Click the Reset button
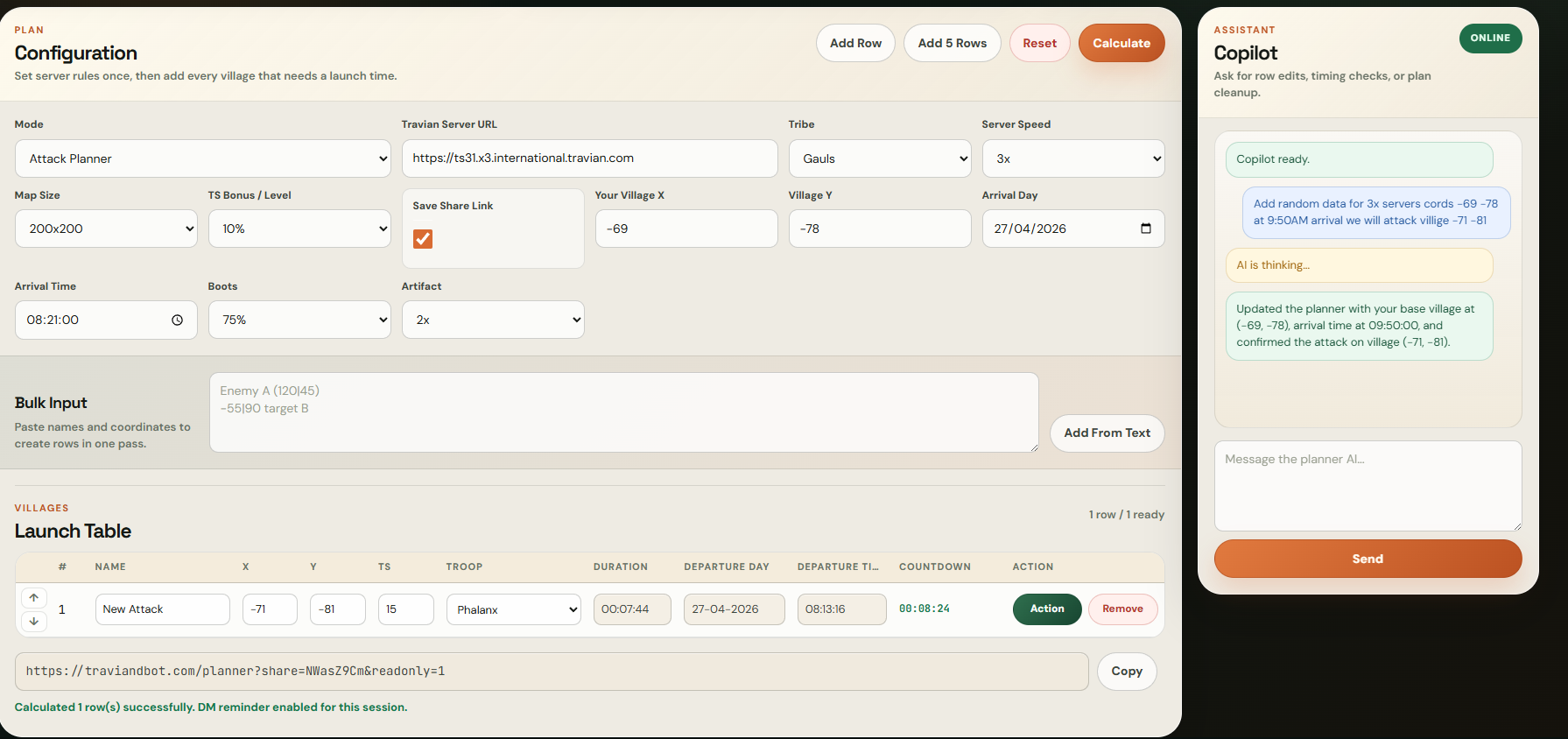 (x=1040, y=43)
